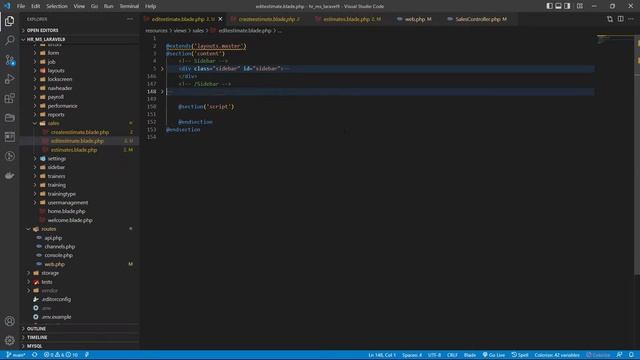Click the Ln 148, Col 1 indicator

[x=382, y=355]
